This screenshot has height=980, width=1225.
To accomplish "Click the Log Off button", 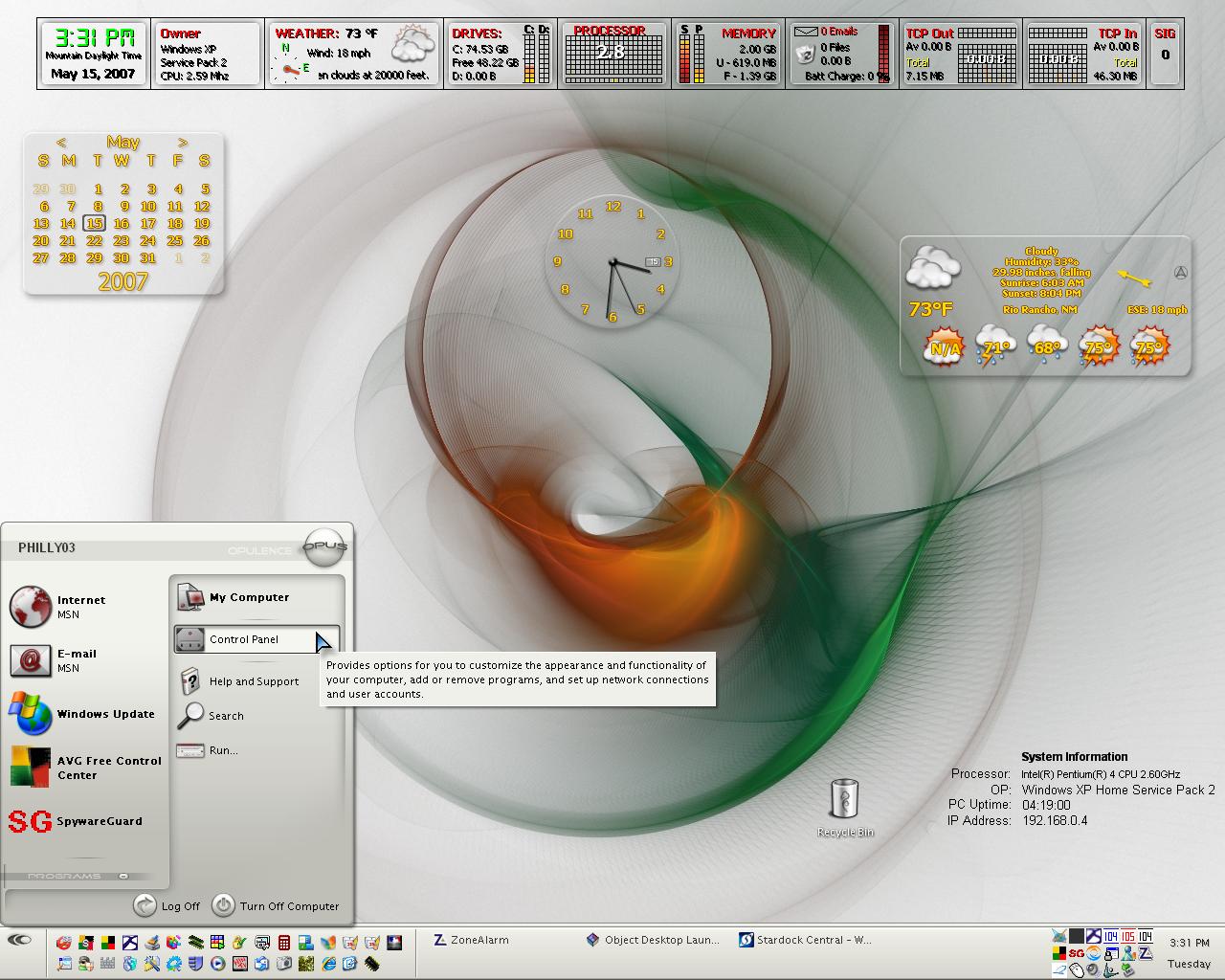I will pyautogui.click(x=167, y=905).
